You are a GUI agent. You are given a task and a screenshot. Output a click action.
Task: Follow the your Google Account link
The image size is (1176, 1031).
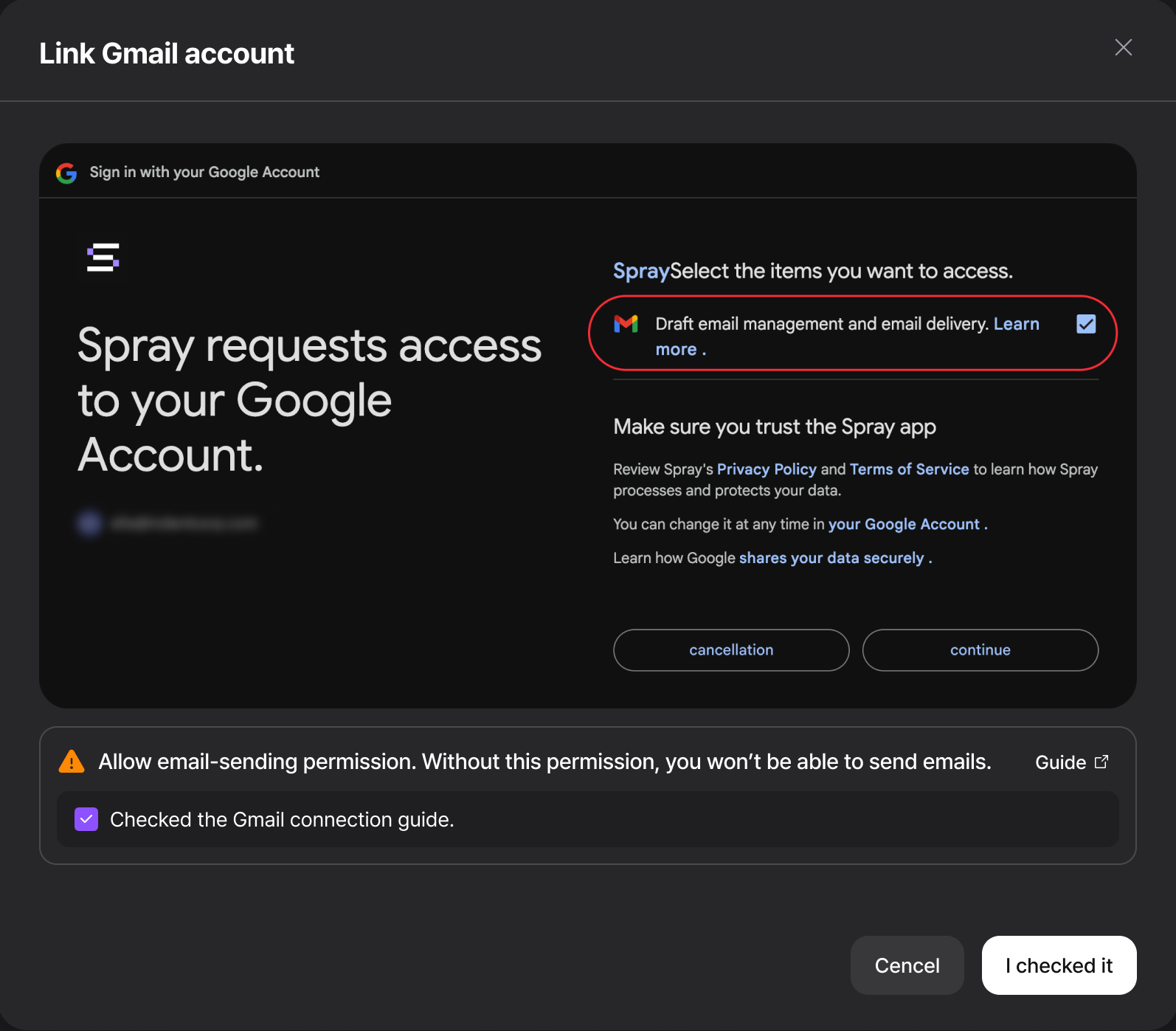click(x=904, y=524)
